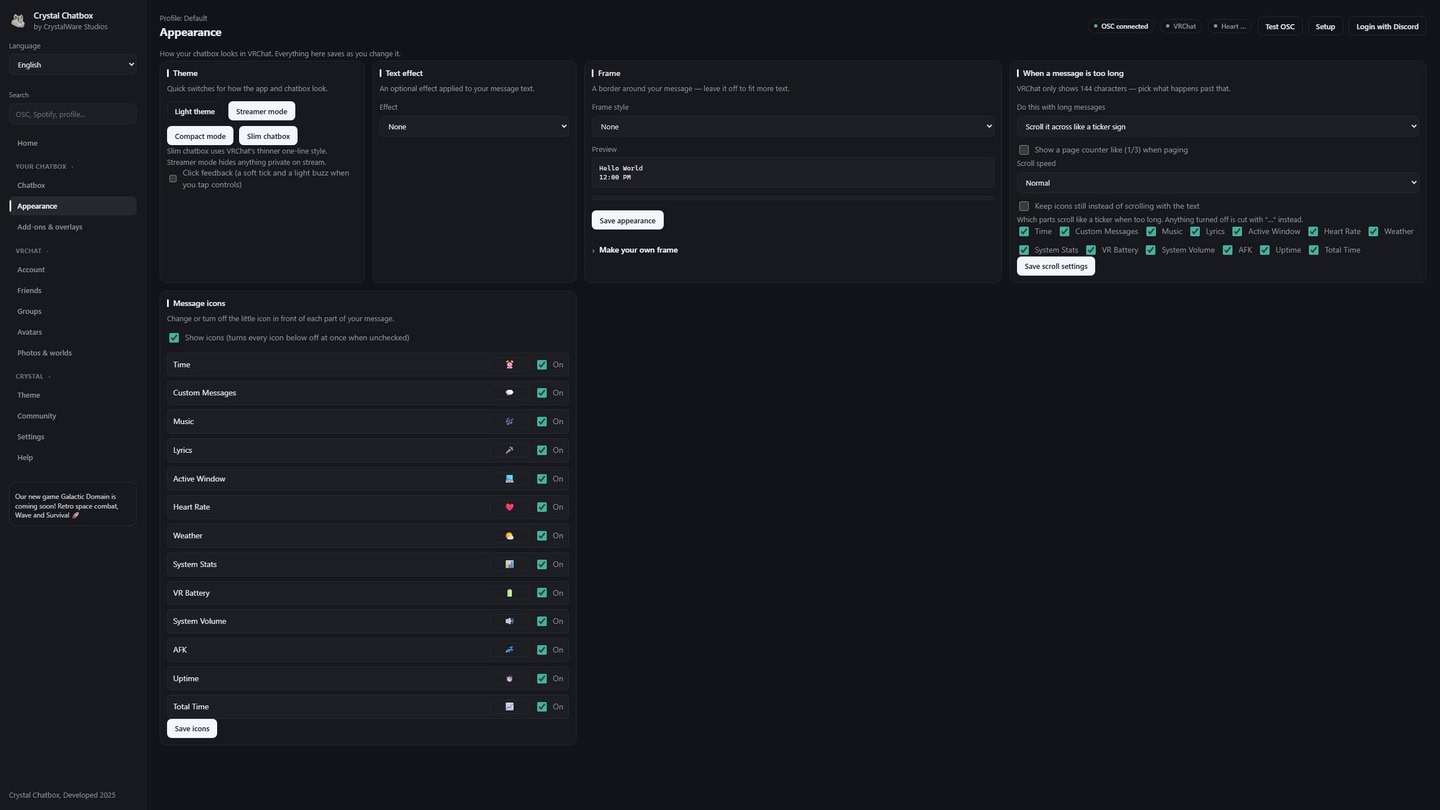Uncheck Lyrics in the scroll parts list
The height and width of the screenshot is (810, 1440).
tap(1195, 231)
